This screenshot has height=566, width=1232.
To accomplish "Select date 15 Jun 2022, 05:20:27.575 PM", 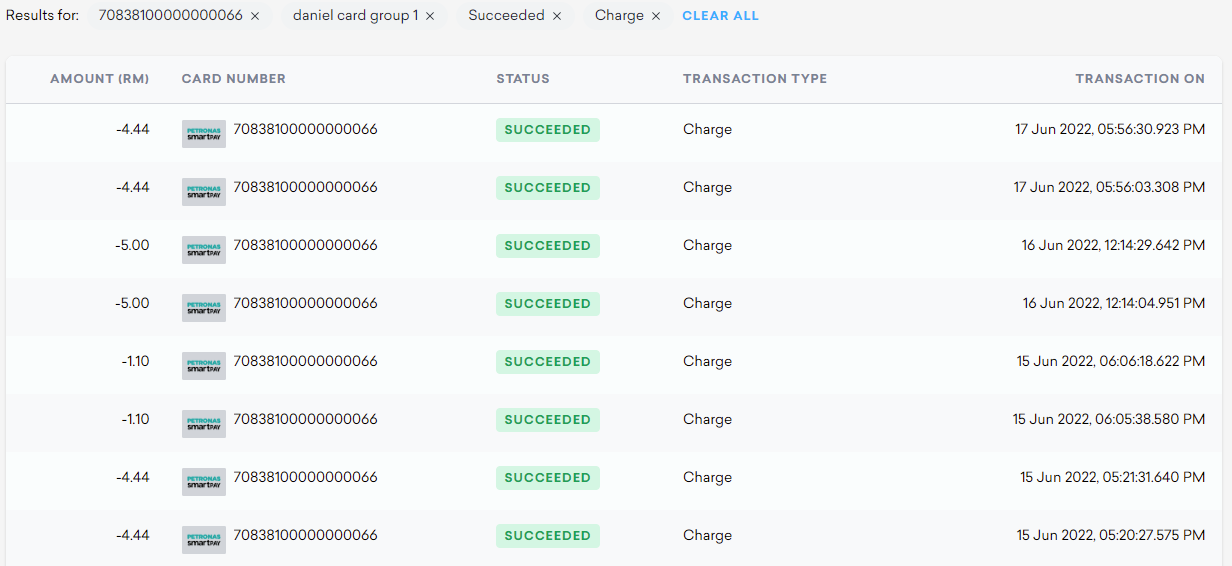I will coord(1111,536).
